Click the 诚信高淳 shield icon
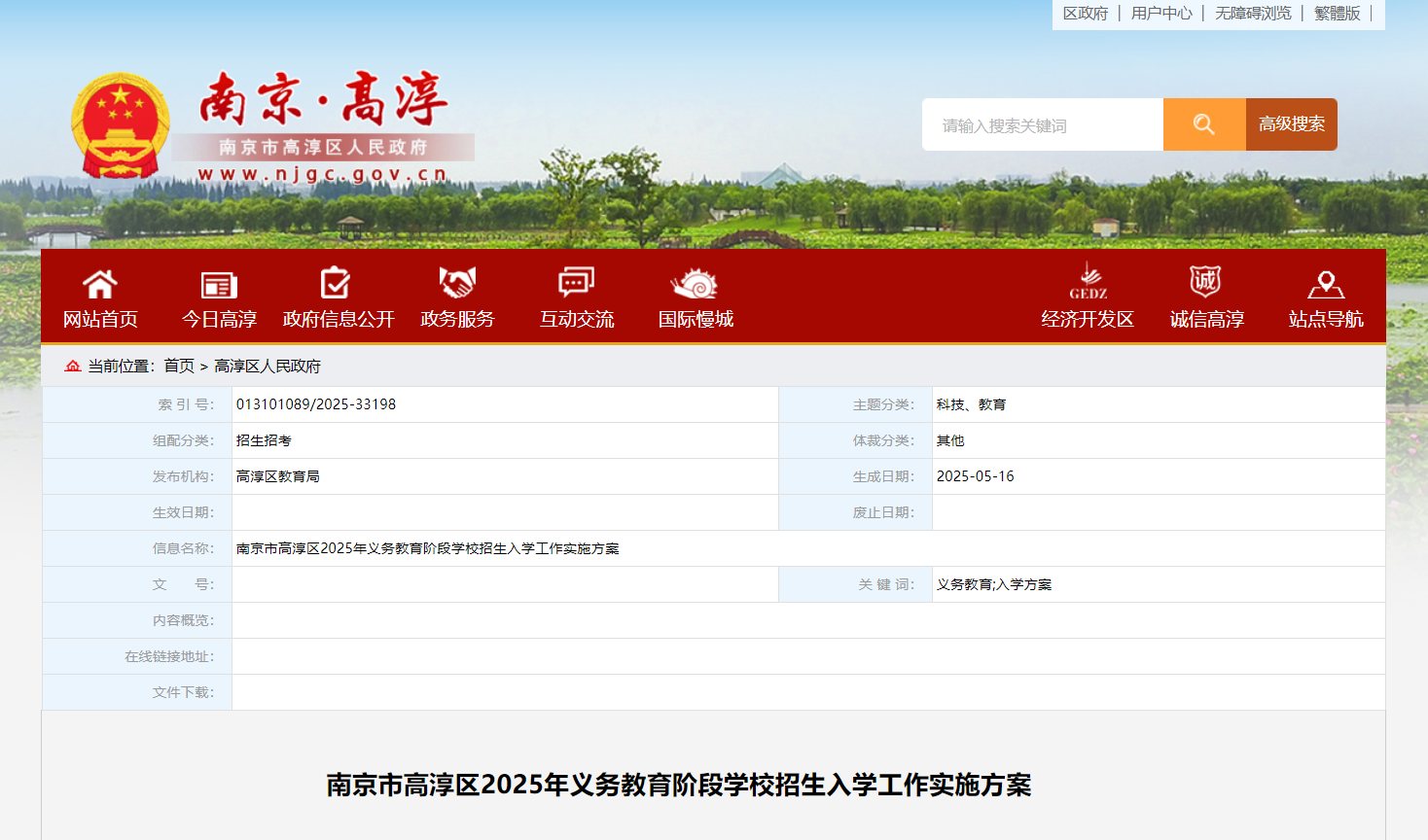This screenshot has height=840, width=1428. pyautogui.click(x=1206, y=282)
